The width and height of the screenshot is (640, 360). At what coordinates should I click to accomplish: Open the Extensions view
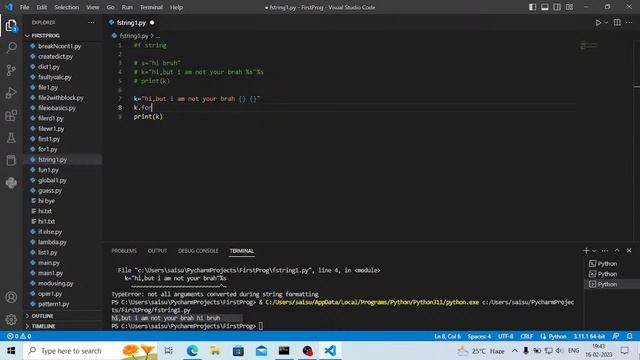[11, 116]
